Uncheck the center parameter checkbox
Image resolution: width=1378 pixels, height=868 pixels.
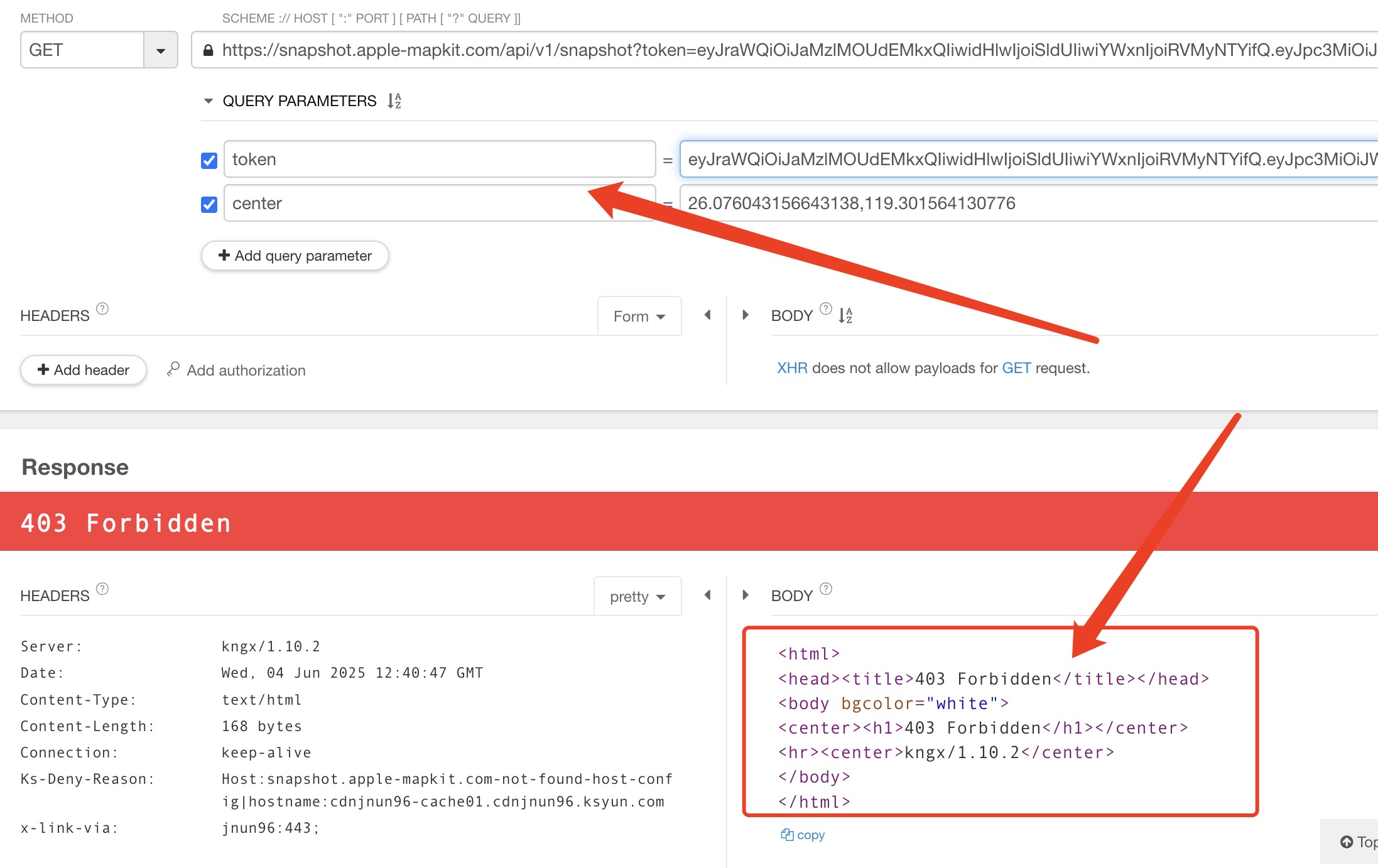coord(209,204)
